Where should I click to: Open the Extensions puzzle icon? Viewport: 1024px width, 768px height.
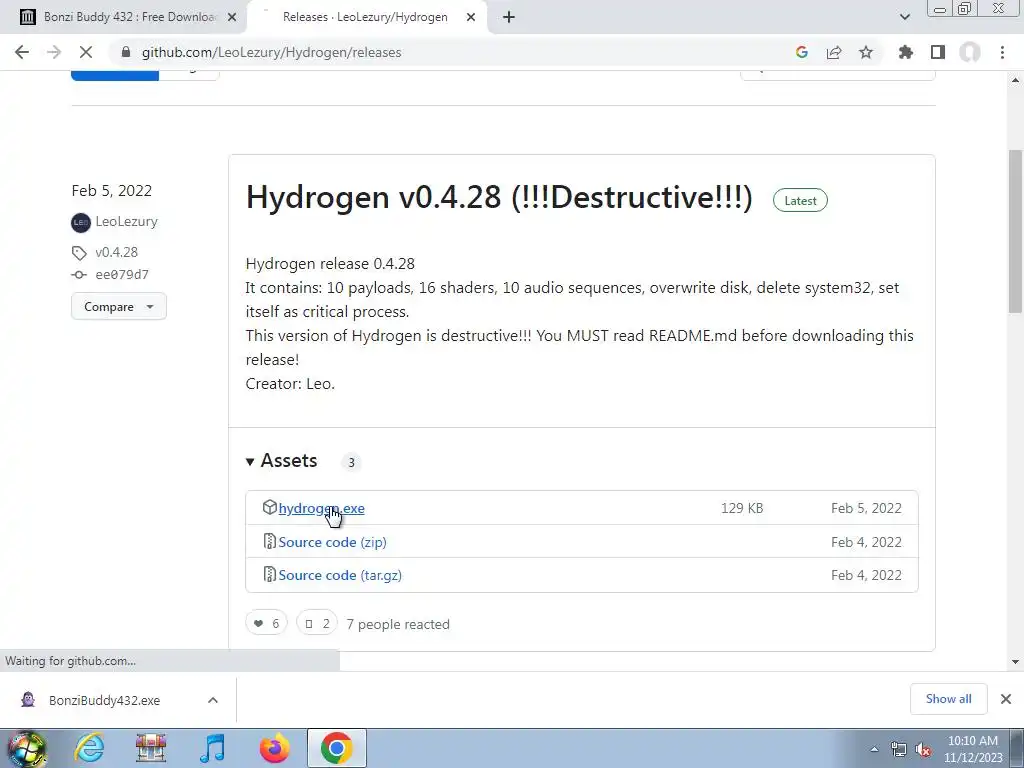tap(906, 52)
